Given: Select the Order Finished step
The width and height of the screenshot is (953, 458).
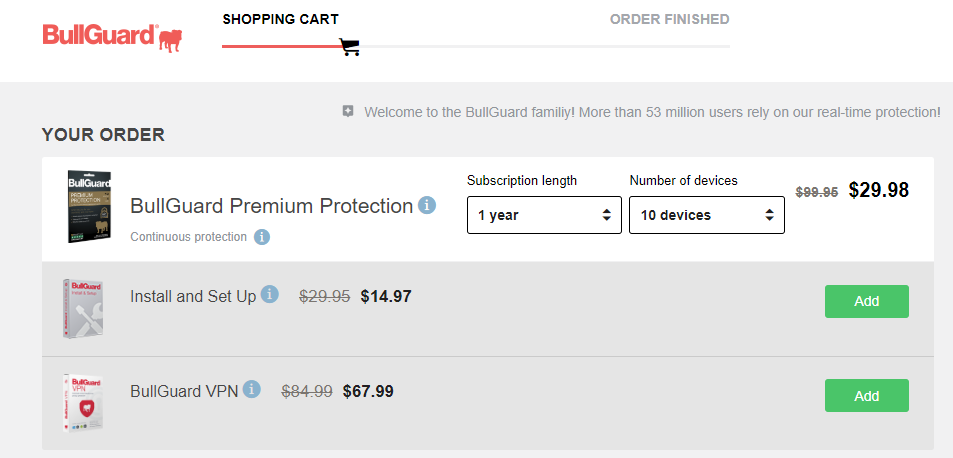Looking at the screenshot, I should point(669,19).
